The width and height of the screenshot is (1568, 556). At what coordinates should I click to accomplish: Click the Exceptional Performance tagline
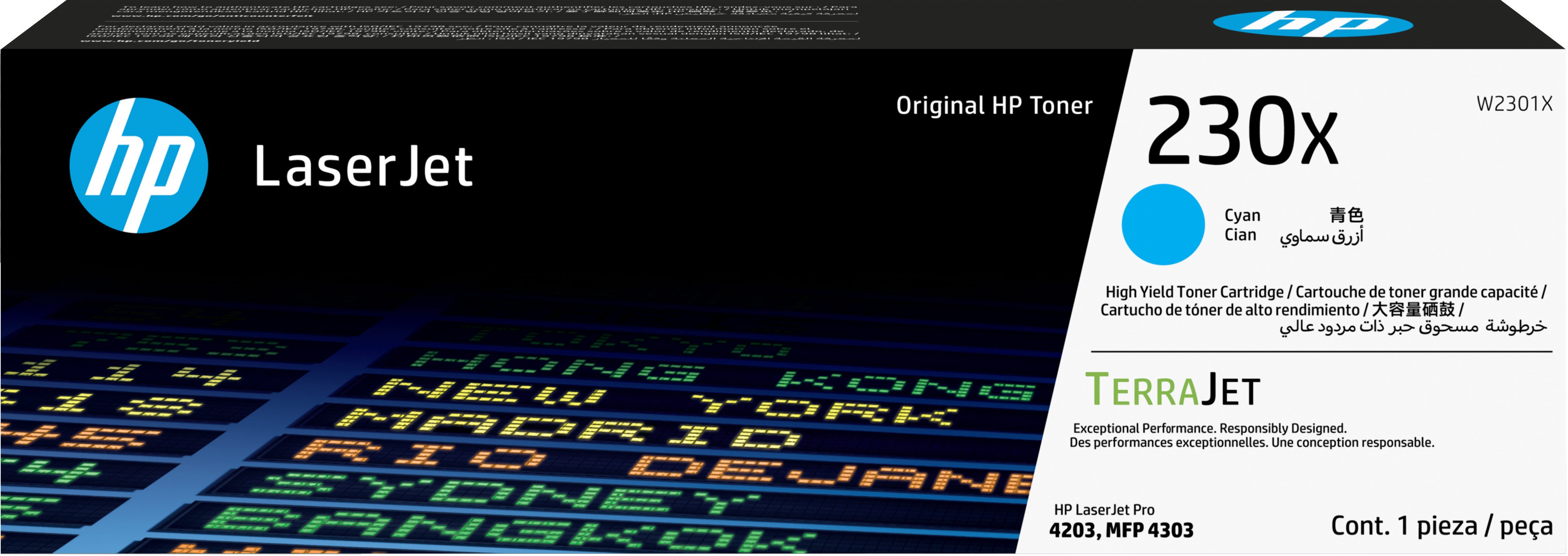pos(1210,428)
